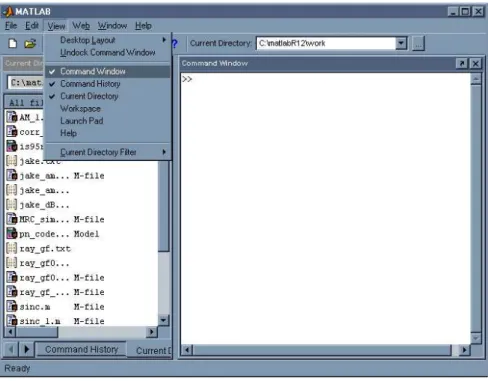
Task: Click the All files column header
Action: 24,102
